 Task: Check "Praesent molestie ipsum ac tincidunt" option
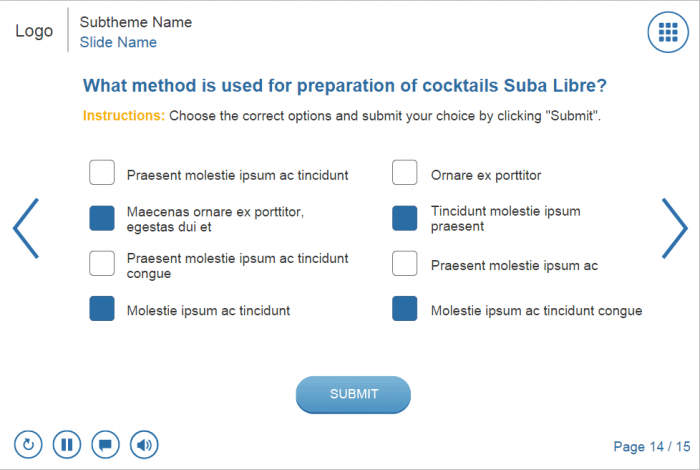(102, 173)
